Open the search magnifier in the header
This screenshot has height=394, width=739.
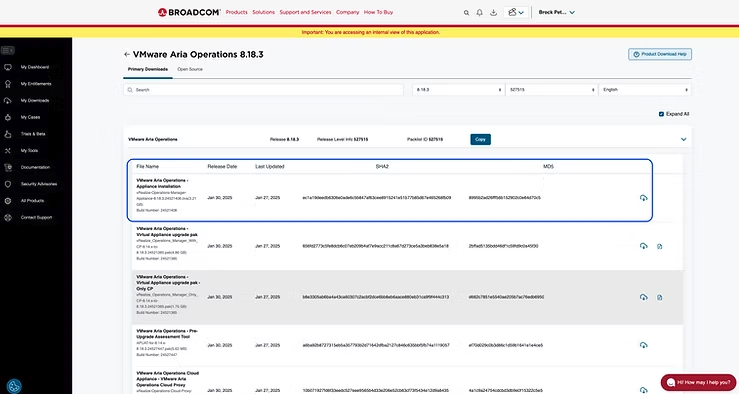coord(466,13)
